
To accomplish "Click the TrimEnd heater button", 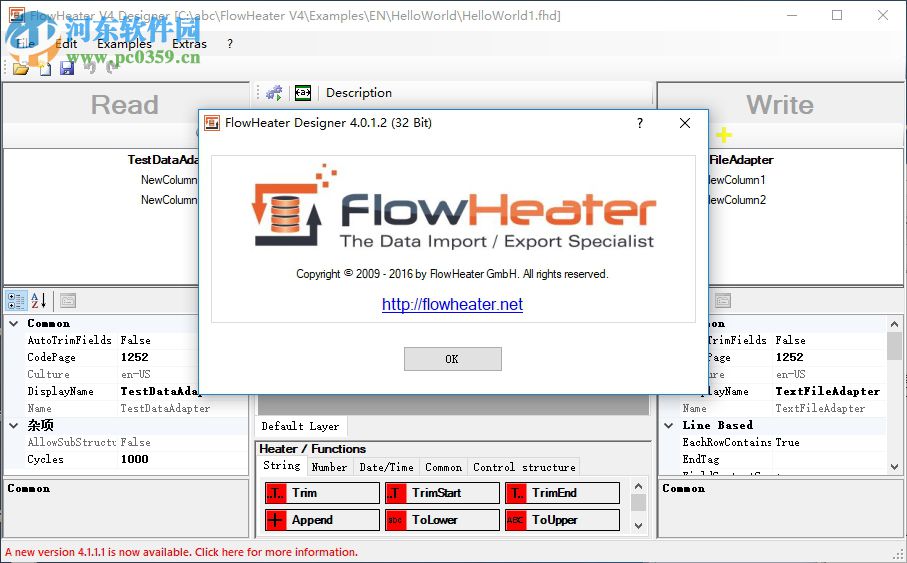I will click(562, 493).
